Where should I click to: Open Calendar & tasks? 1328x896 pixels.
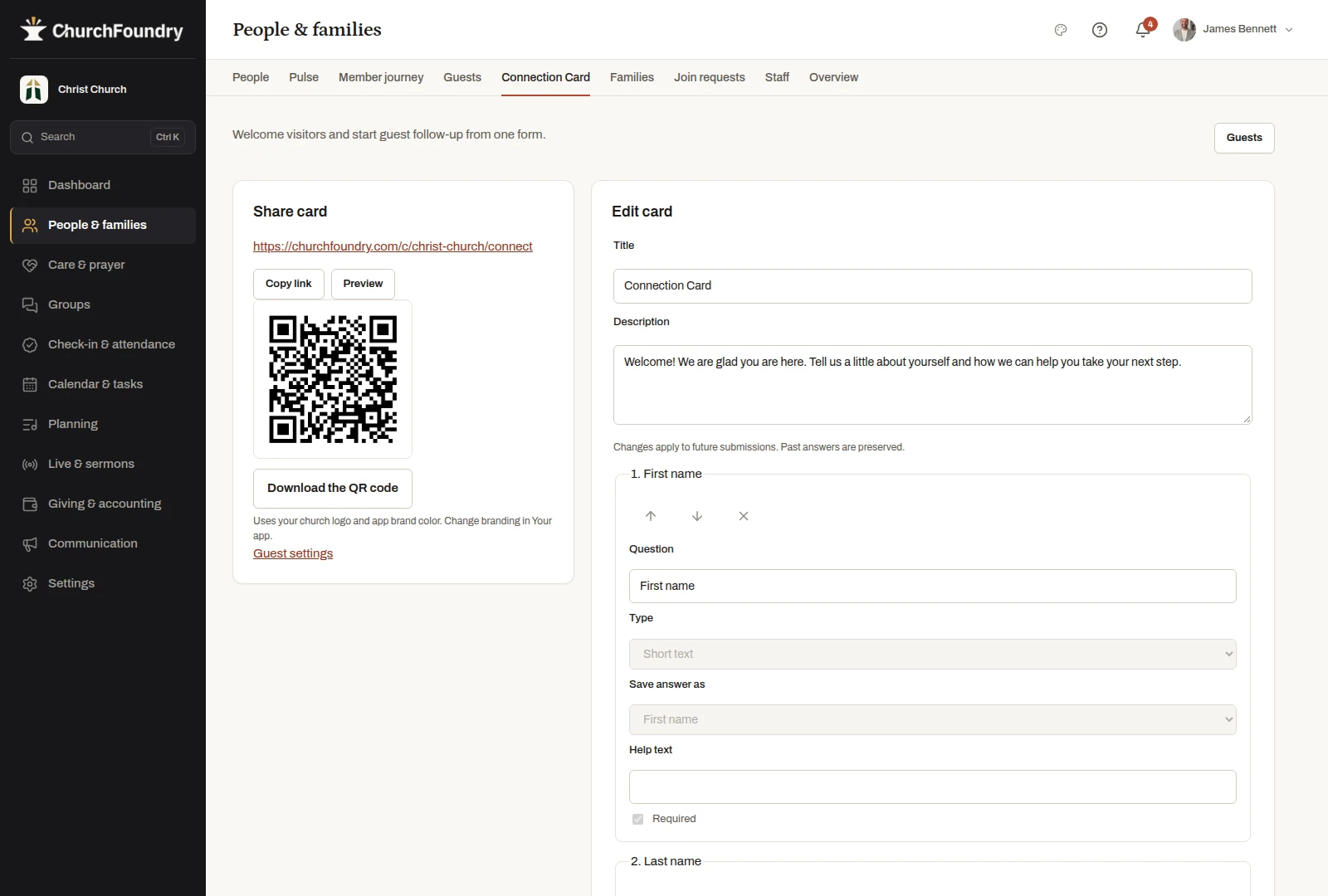pos(103,384)
